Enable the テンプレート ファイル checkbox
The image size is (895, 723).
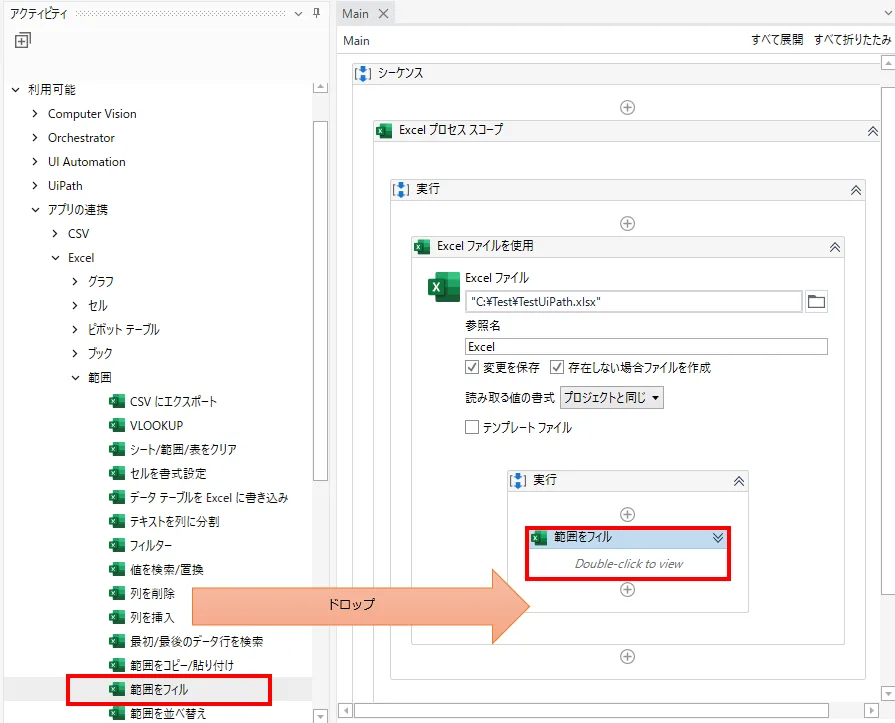pyautogui.click(x=473, y=427)
